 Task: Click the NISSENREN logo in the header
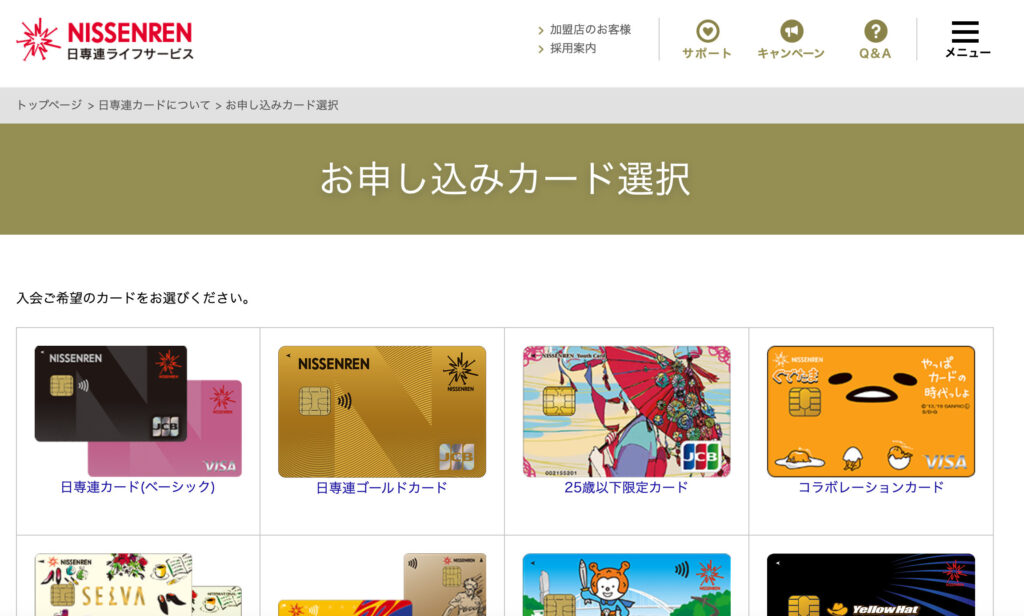104,40
